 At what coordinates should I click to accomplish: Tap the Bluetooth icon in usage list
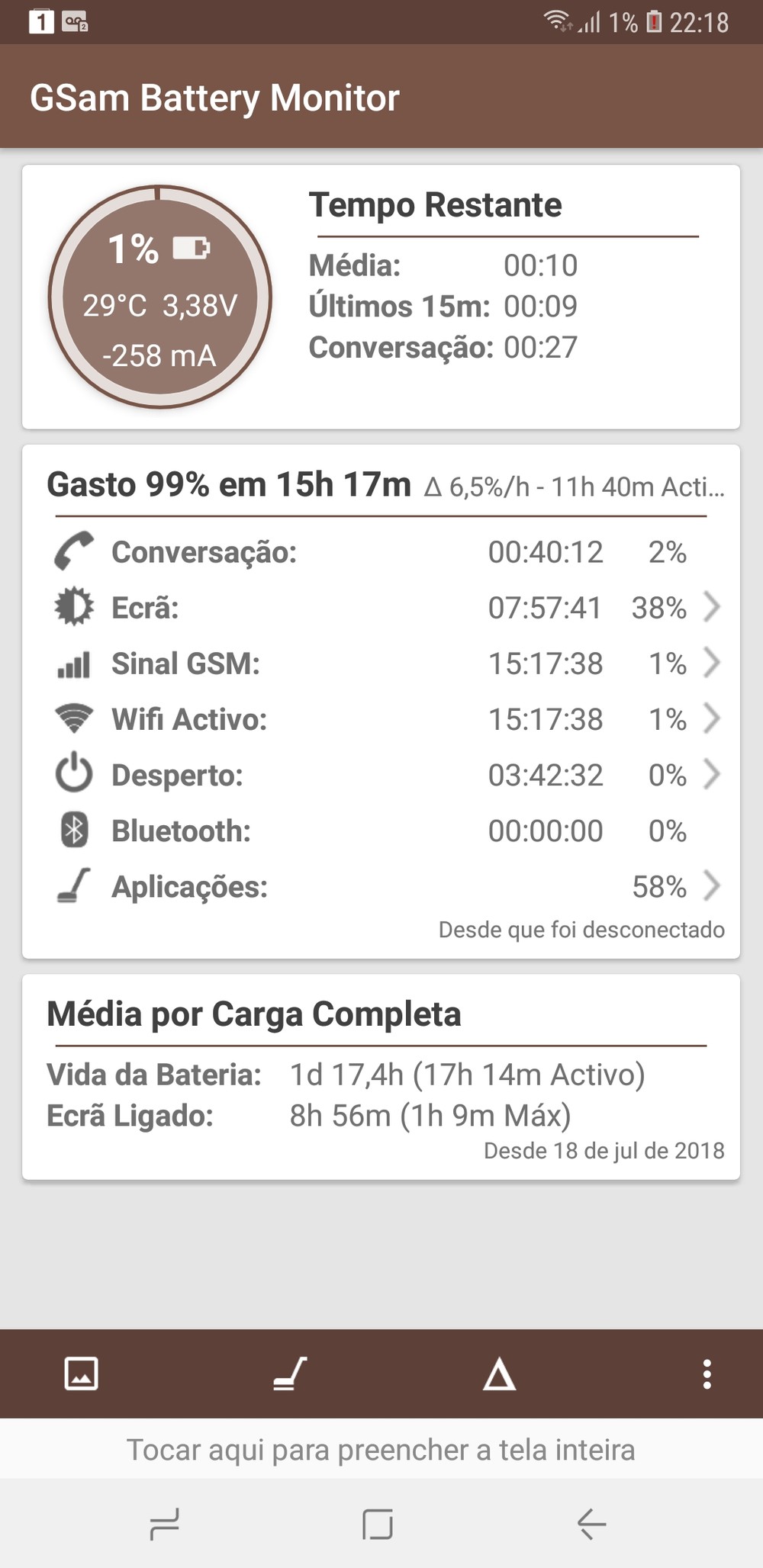tap(73, 831)
